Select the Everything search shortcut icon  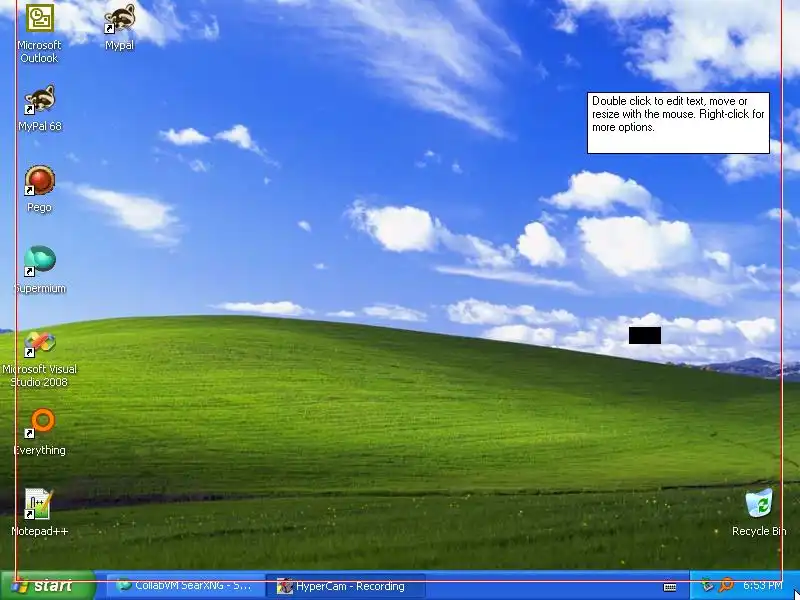pos(40,423)
